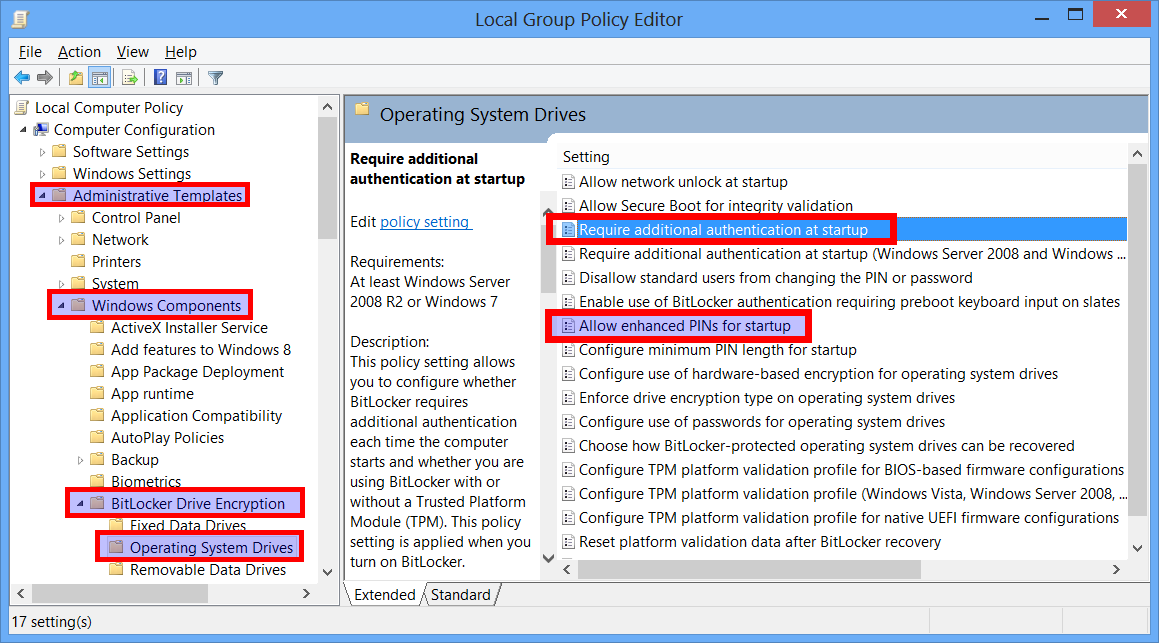Image resolution: width=1159 pixels, height=643 pixels.
Task: Select the Extended tab button
Action: tap(384, 594)
